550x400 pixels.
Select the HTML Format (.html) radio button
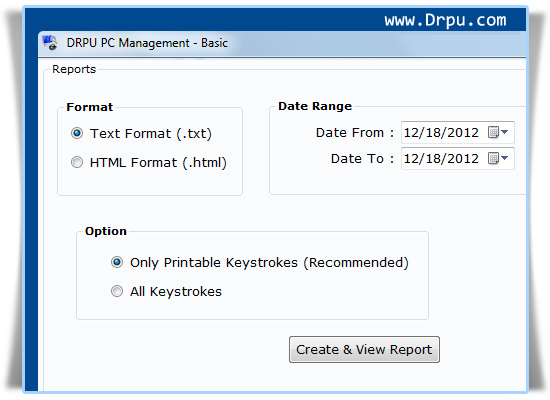tap(77, 162)
